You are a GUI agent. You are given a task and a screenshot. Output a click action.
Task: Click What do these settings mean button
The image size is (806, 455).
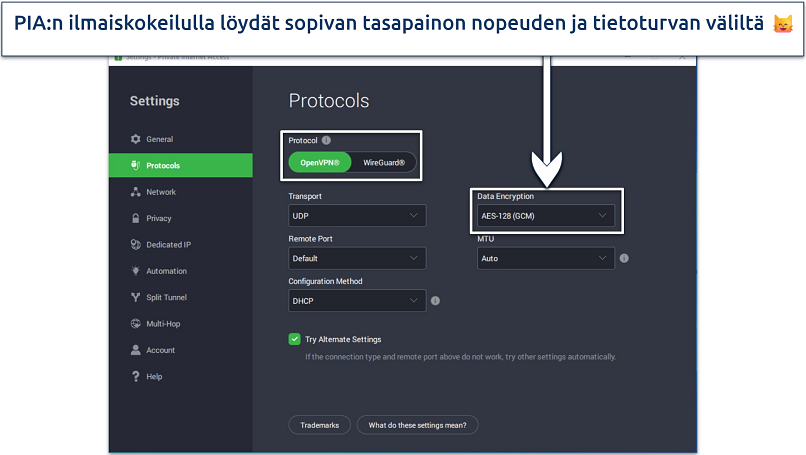418,425
